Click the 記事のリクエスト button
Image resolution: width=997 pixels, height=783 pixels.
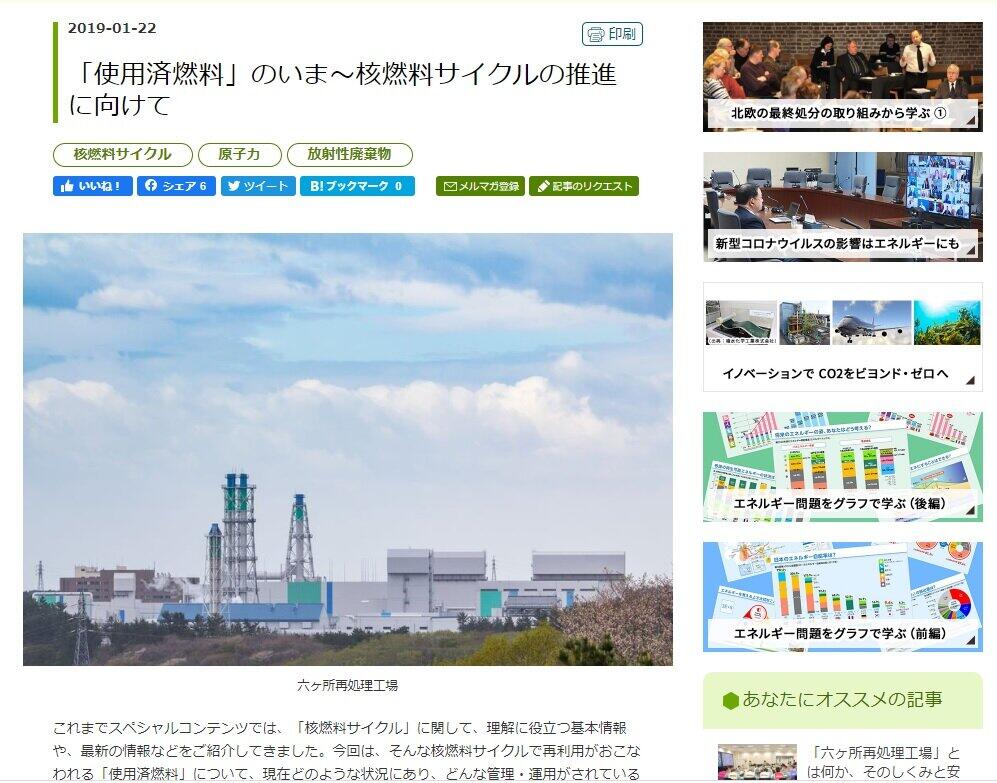tap(586, 186)
